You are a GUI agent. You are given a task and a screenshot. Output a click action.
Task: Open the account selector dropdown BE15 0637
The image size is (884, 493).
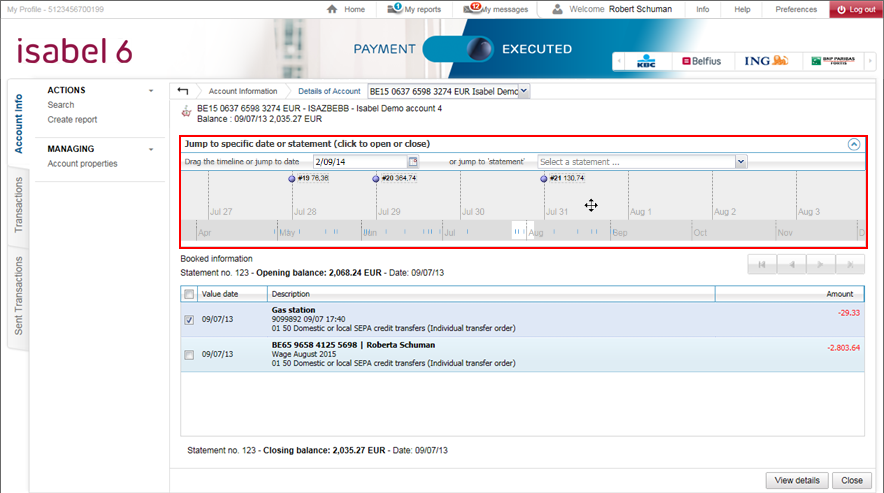(x=449, y=91)
